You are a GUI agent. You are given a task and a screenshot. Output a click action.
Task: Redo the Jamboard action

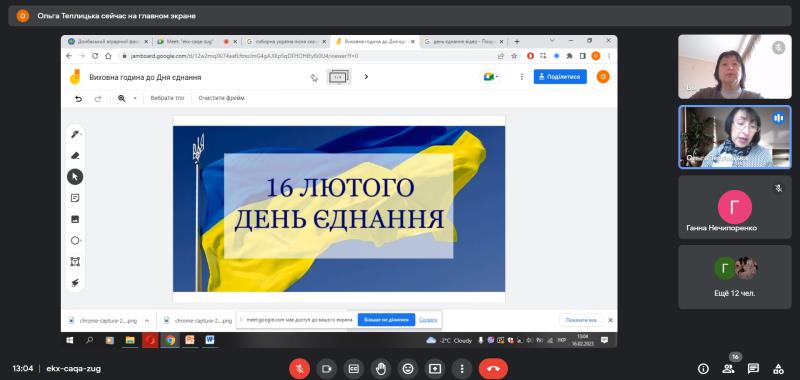[98, 98]
